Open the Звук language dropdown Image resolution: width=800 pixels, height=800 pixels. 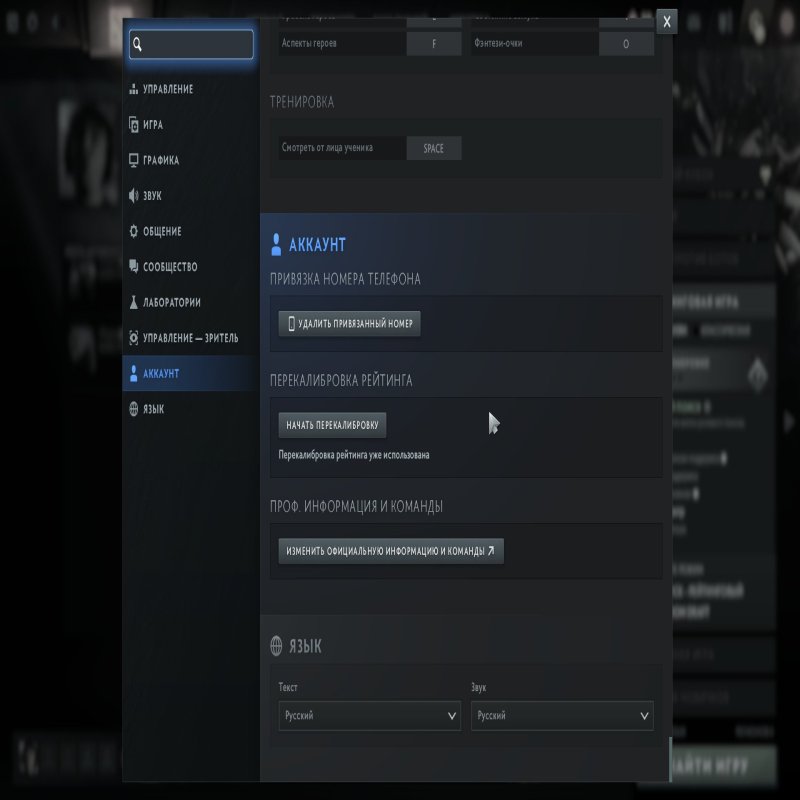pyautogui.click(x=562, y=716)
